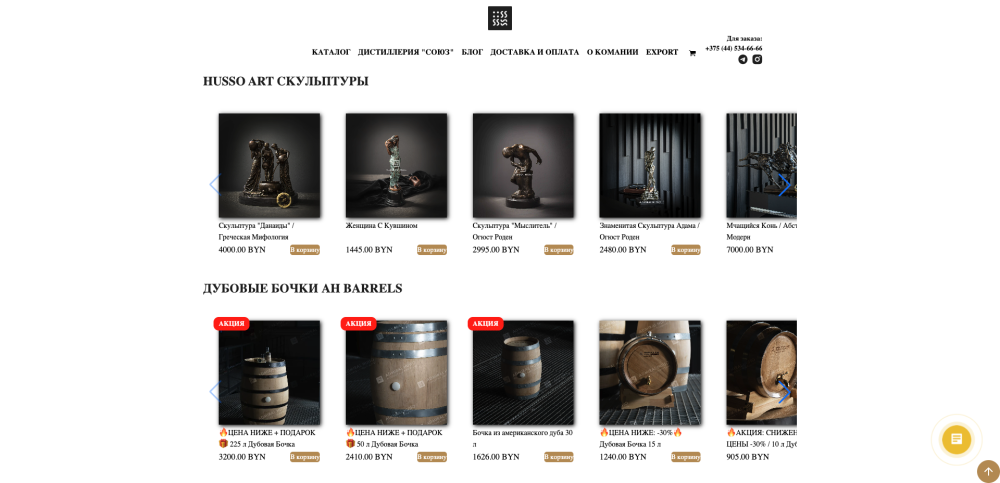Open the shopping cart icon
Image resolution: width=1000 pixels, height=483 pixels.
tap(692, 53)
